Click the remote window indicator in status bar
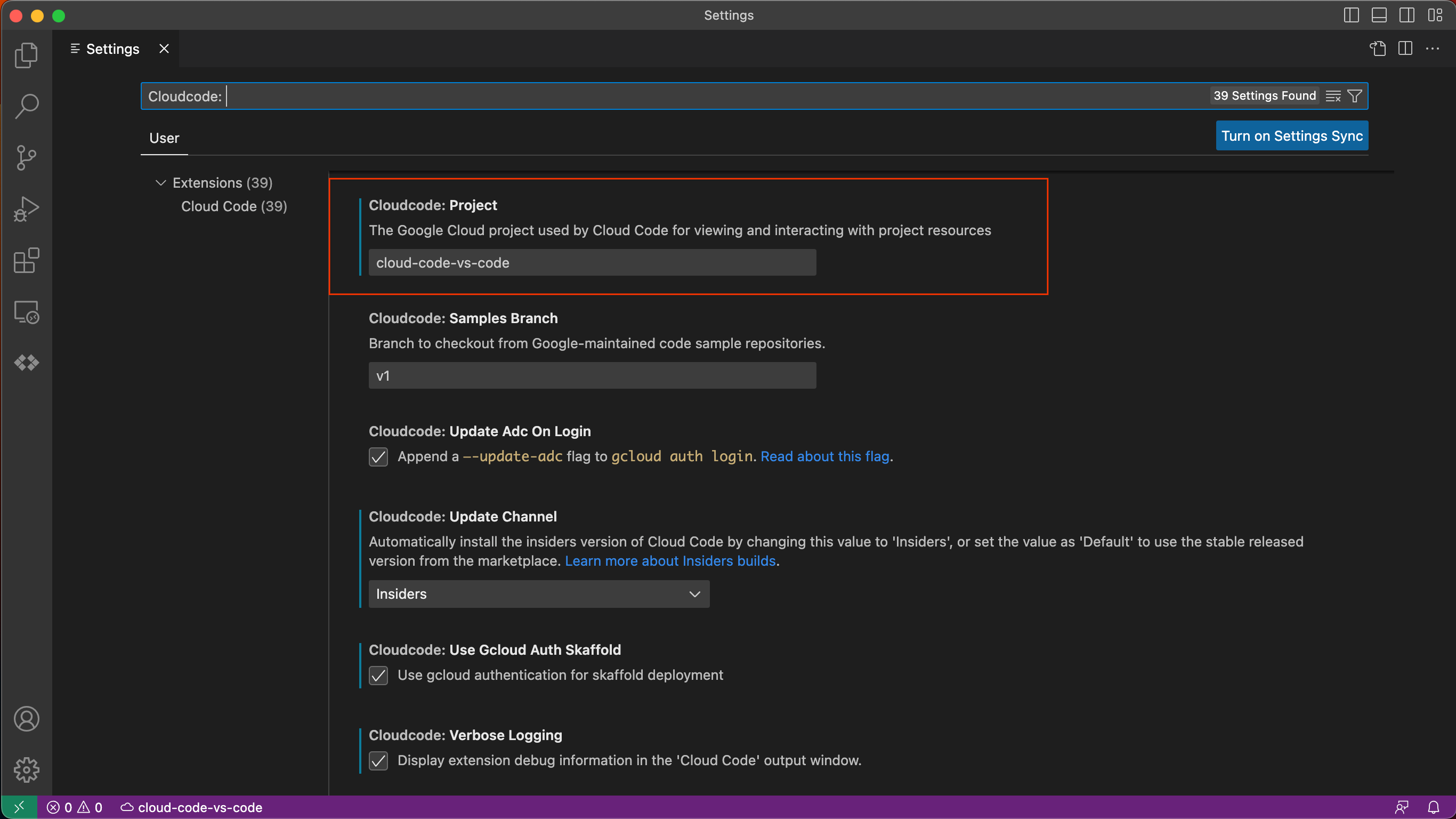1456x819 pixels. 19,807
